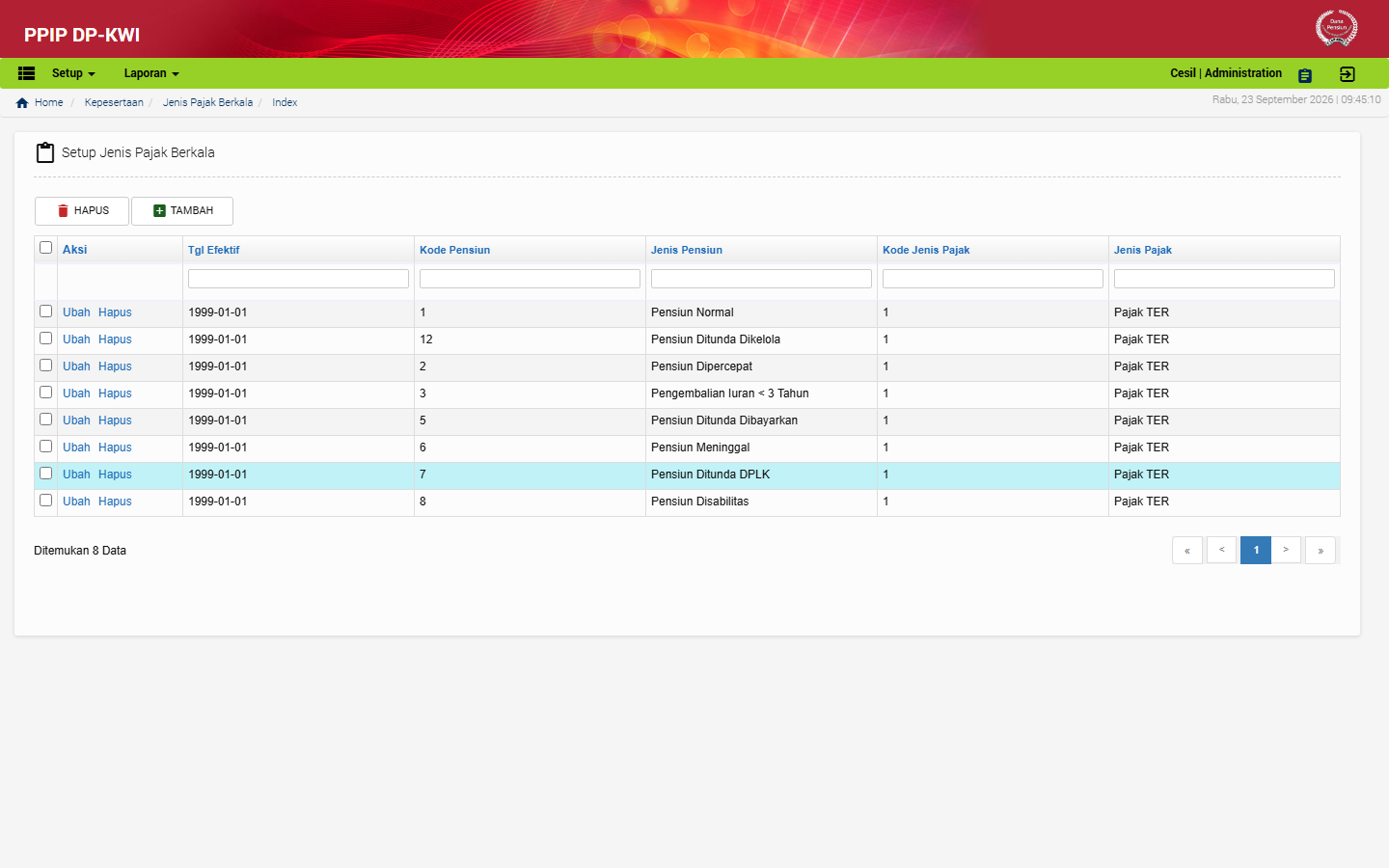This screenshot has width=1389, height=868.
Task: Sort by Tgl Efektif column header
Action: click(213, 250)
